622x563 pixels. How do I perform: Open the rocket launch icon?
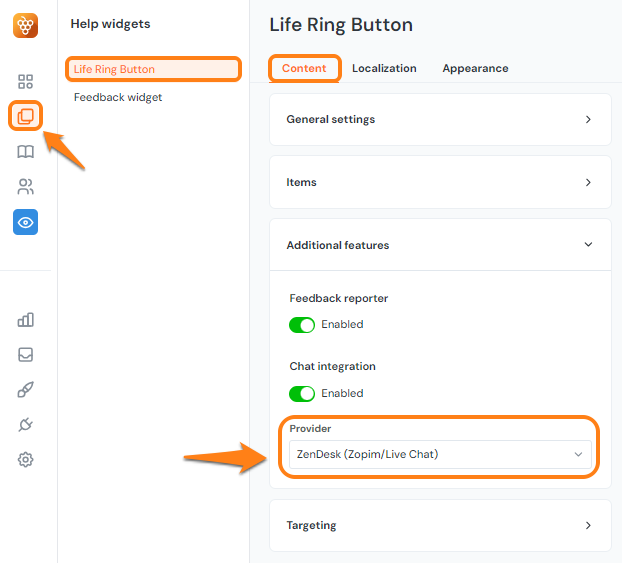pyautogui.click(x=26, y=390)
